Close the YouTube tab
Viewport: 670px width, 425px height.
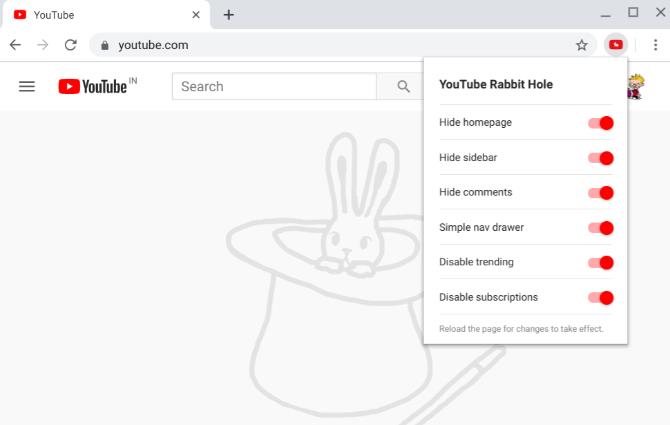tap(196, 15)
